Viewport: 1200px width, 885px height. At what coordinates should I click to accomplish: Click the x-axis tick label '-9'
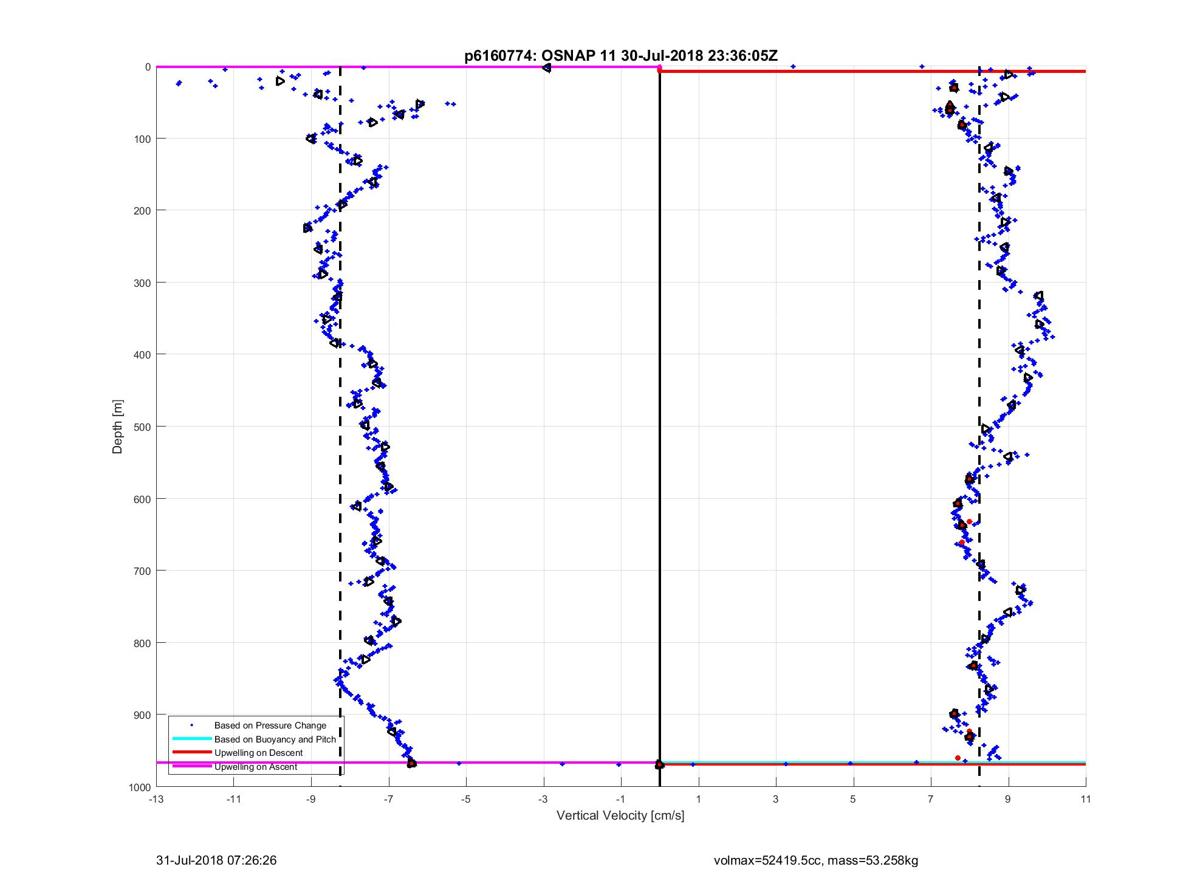coord(310,799)
